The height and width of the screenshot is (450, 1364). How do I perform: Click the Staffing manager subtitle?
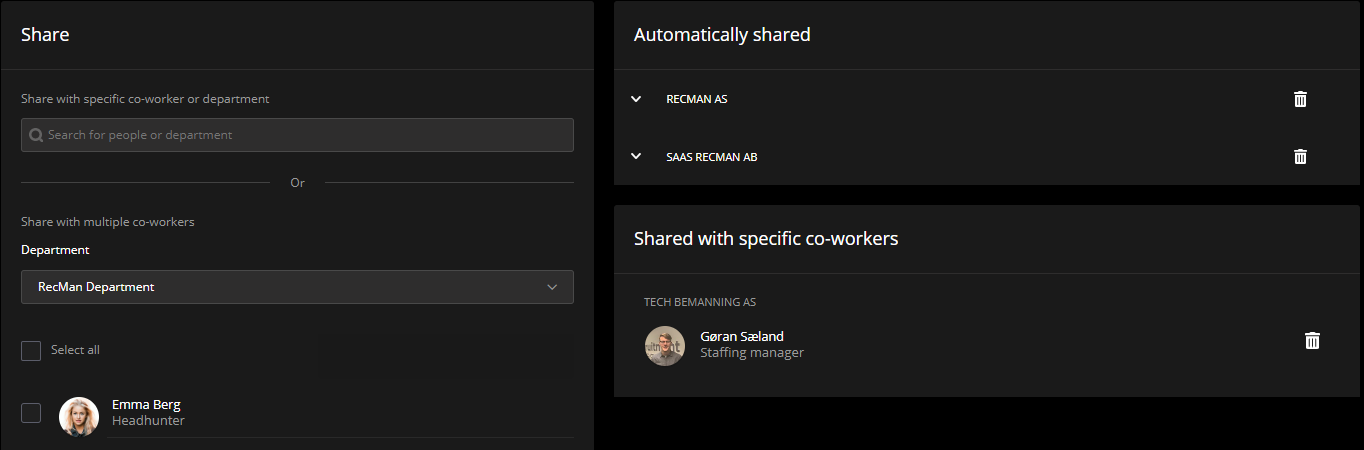[x=751, y=353]
